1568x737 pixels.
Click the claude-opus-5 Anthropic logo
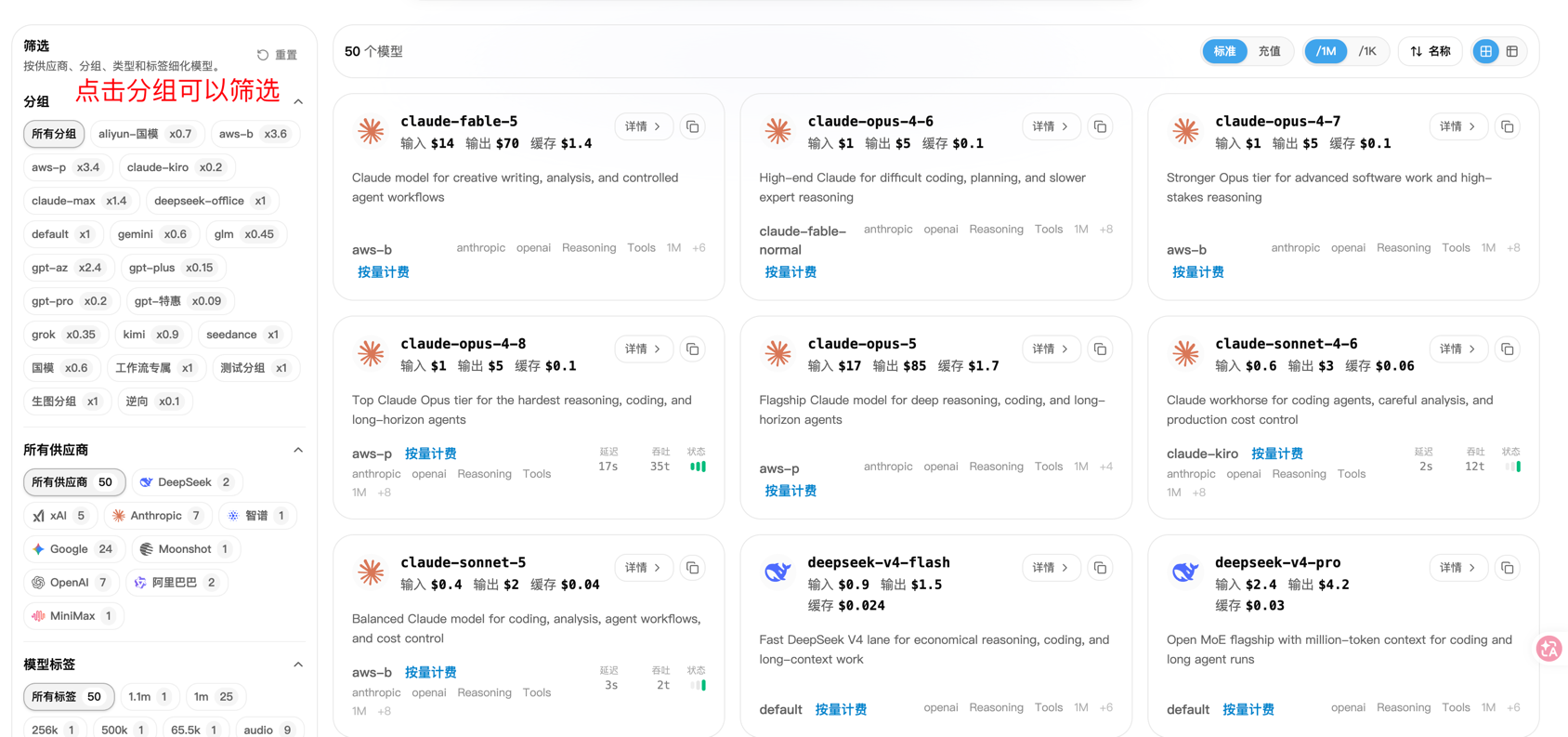click(x=777, y=353)
